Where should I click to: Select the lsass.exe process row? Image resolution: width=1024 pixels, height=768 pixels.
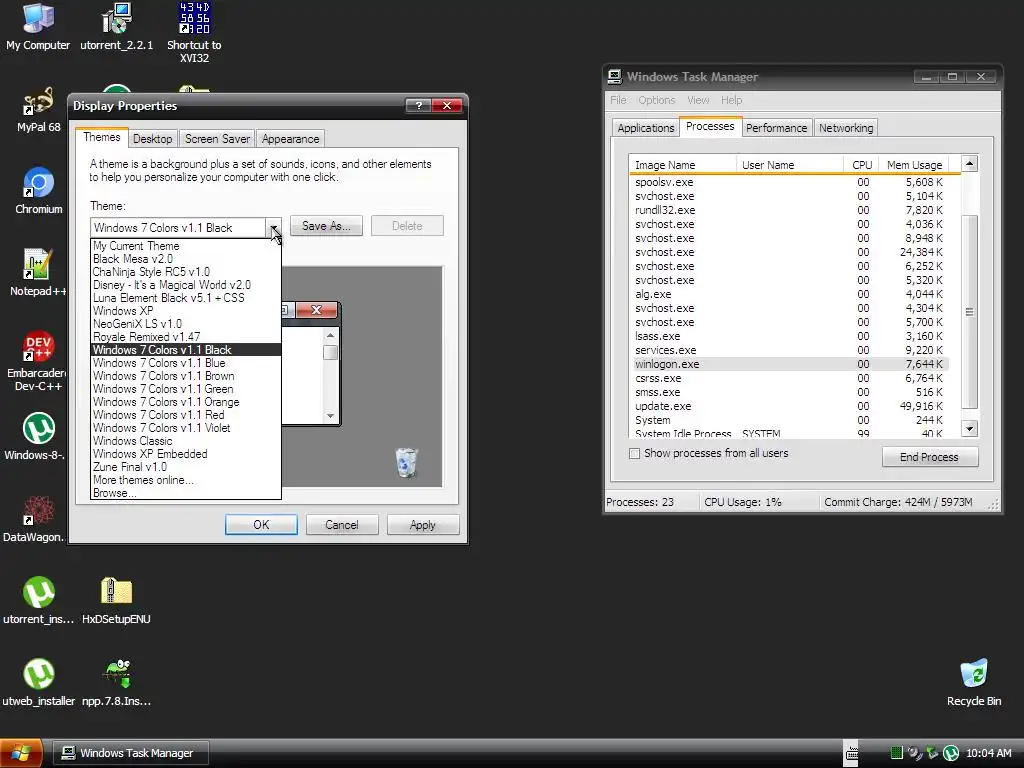pos(790,336)
